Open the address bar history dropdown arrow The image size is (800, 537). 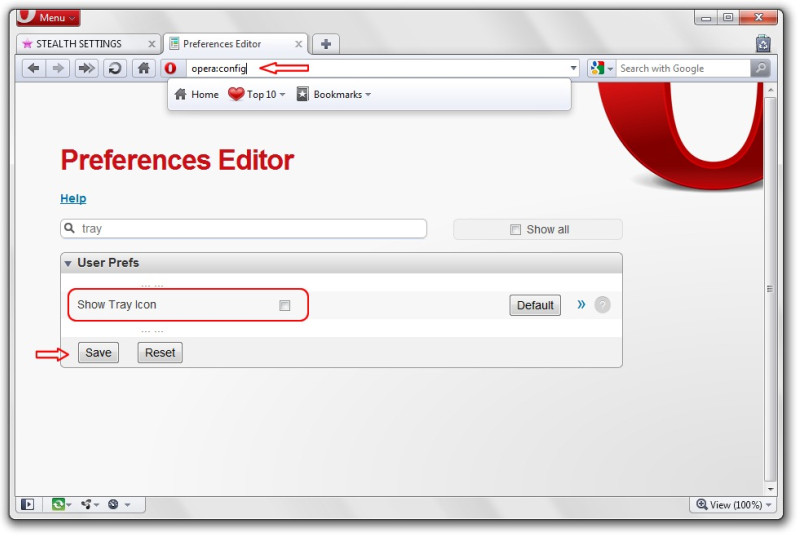pos(573,68)
